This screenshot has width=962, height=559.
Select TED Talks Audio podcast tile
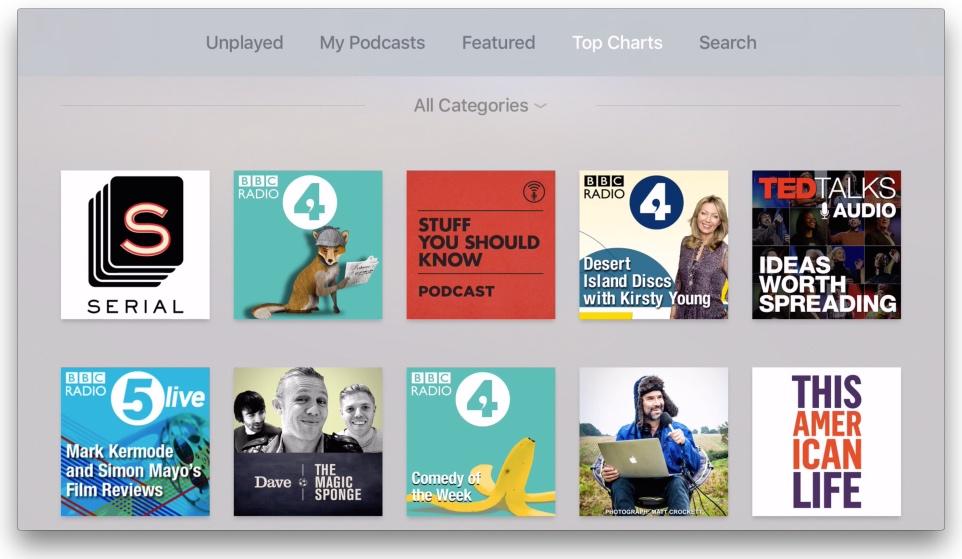[826, 245]
